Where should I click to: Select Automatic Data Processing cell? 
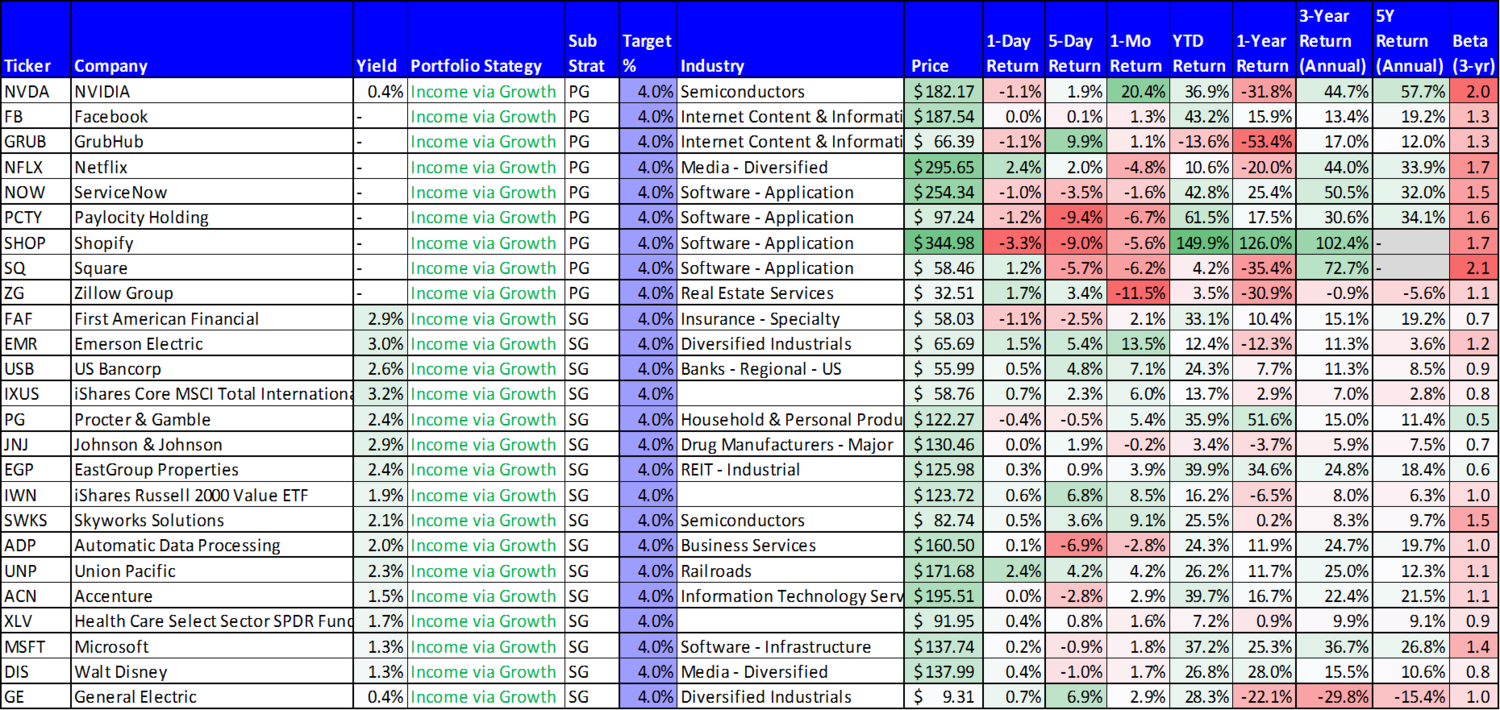(212, 546)
